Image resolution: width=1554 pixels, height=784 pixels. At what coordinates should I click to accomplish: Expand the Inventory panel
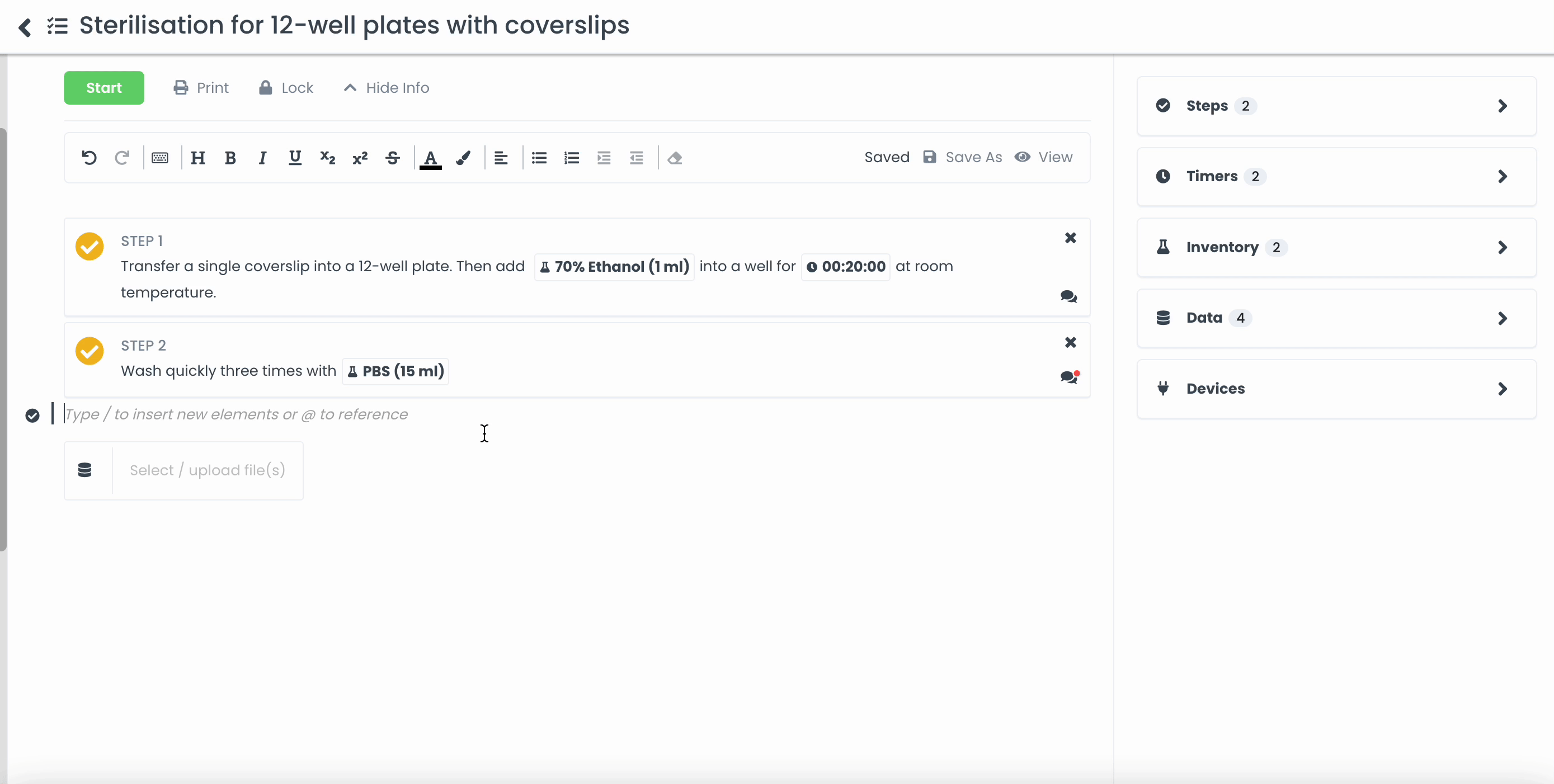click(x=1336, y=247)
